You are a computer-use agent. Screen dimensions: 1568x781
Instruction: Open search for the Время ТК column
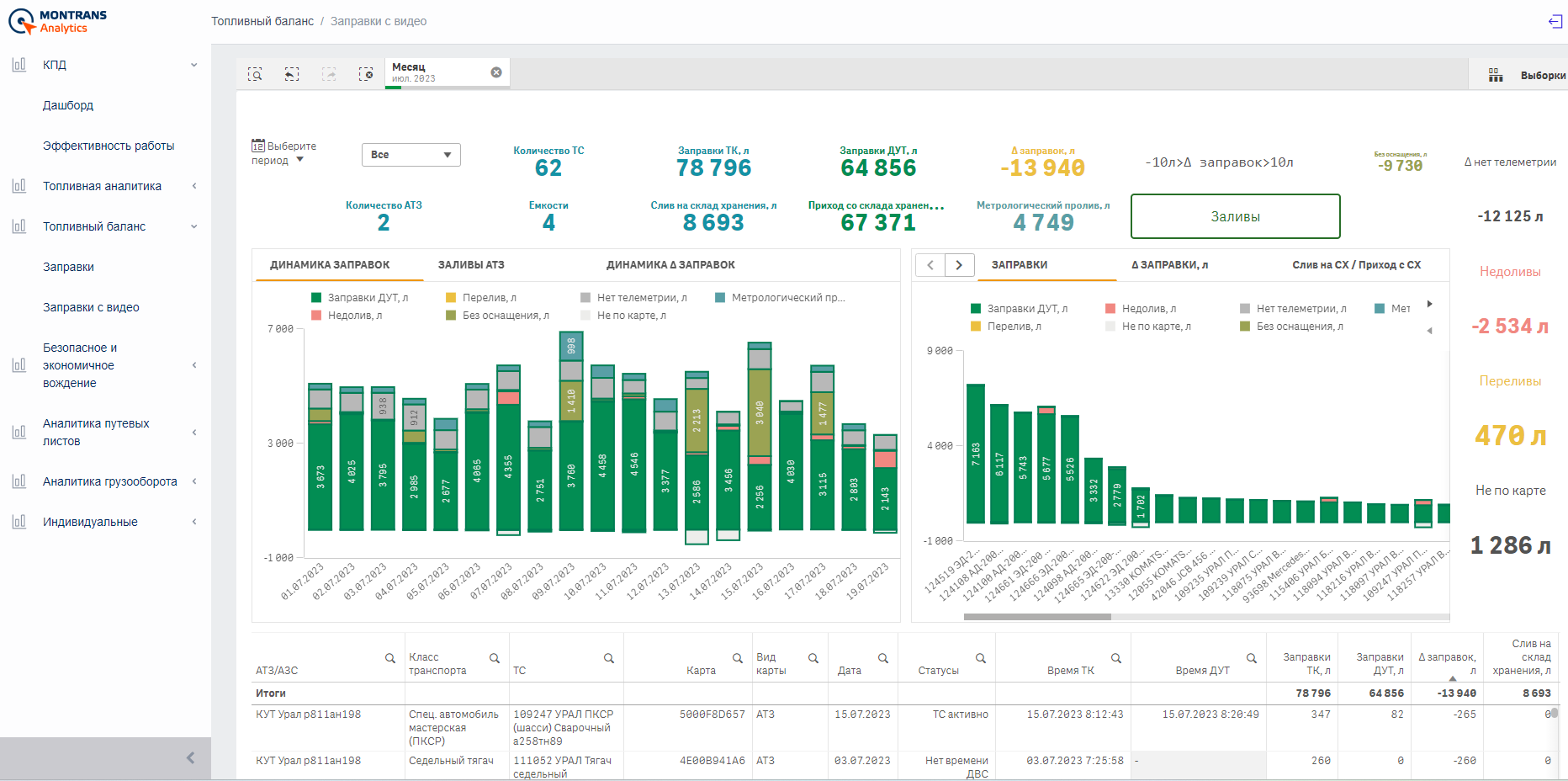pyautogui.click(x=1116, y=658)
